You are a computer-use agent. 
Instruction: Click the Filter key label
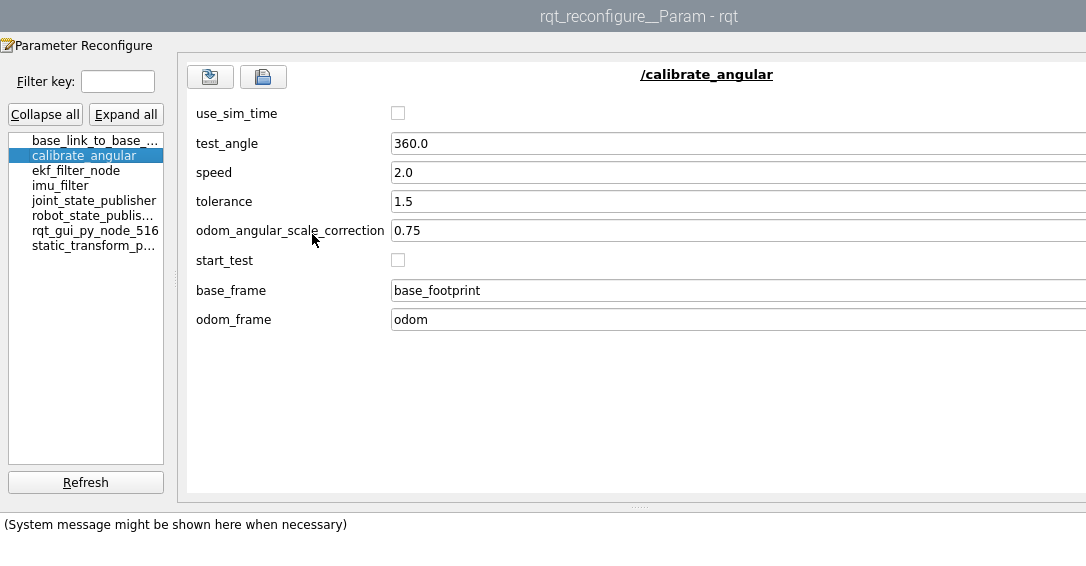click(46, 82)
